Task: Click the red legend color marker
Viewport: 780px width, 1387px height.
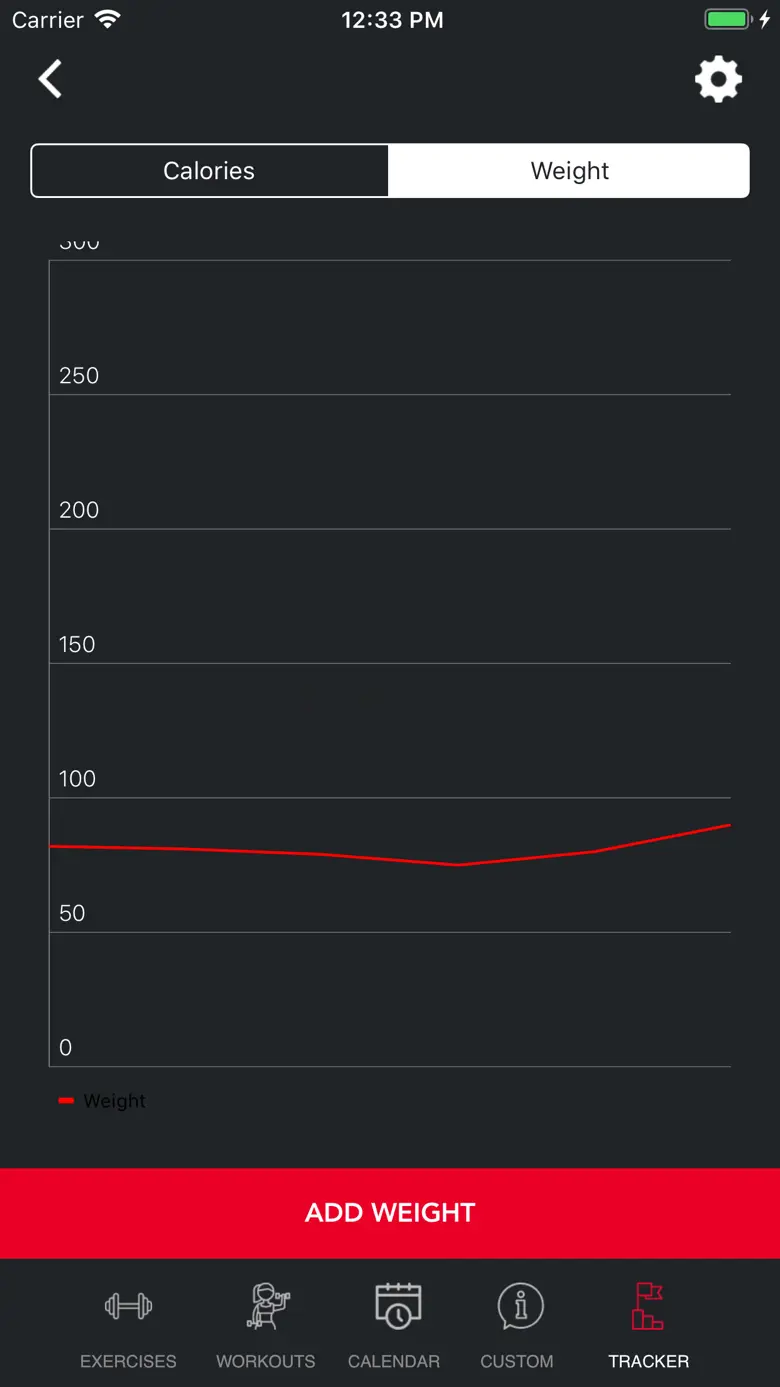Action: pyautogui.click(x=66, y=1100)
